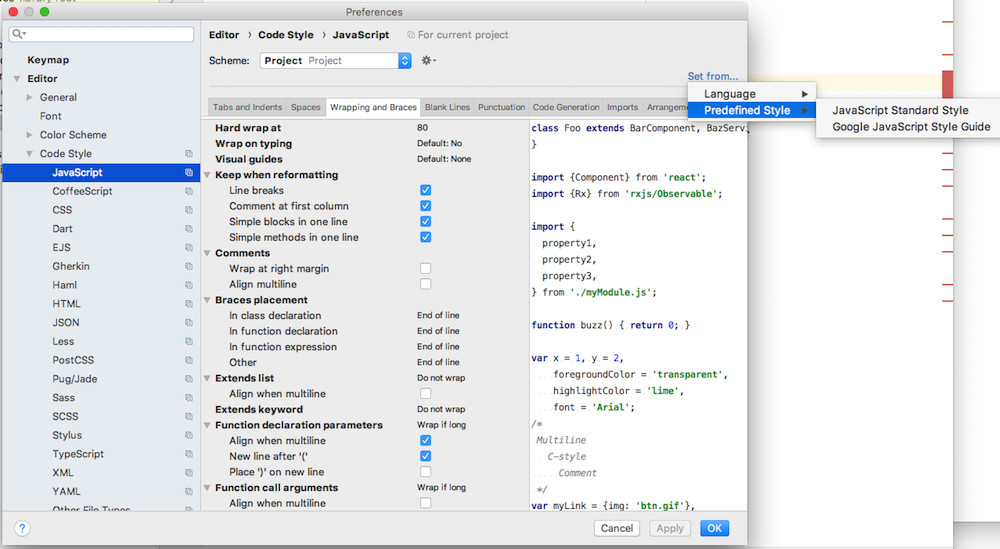Collapse Function call arguments section
The image size is (1000, 549).
207,488
